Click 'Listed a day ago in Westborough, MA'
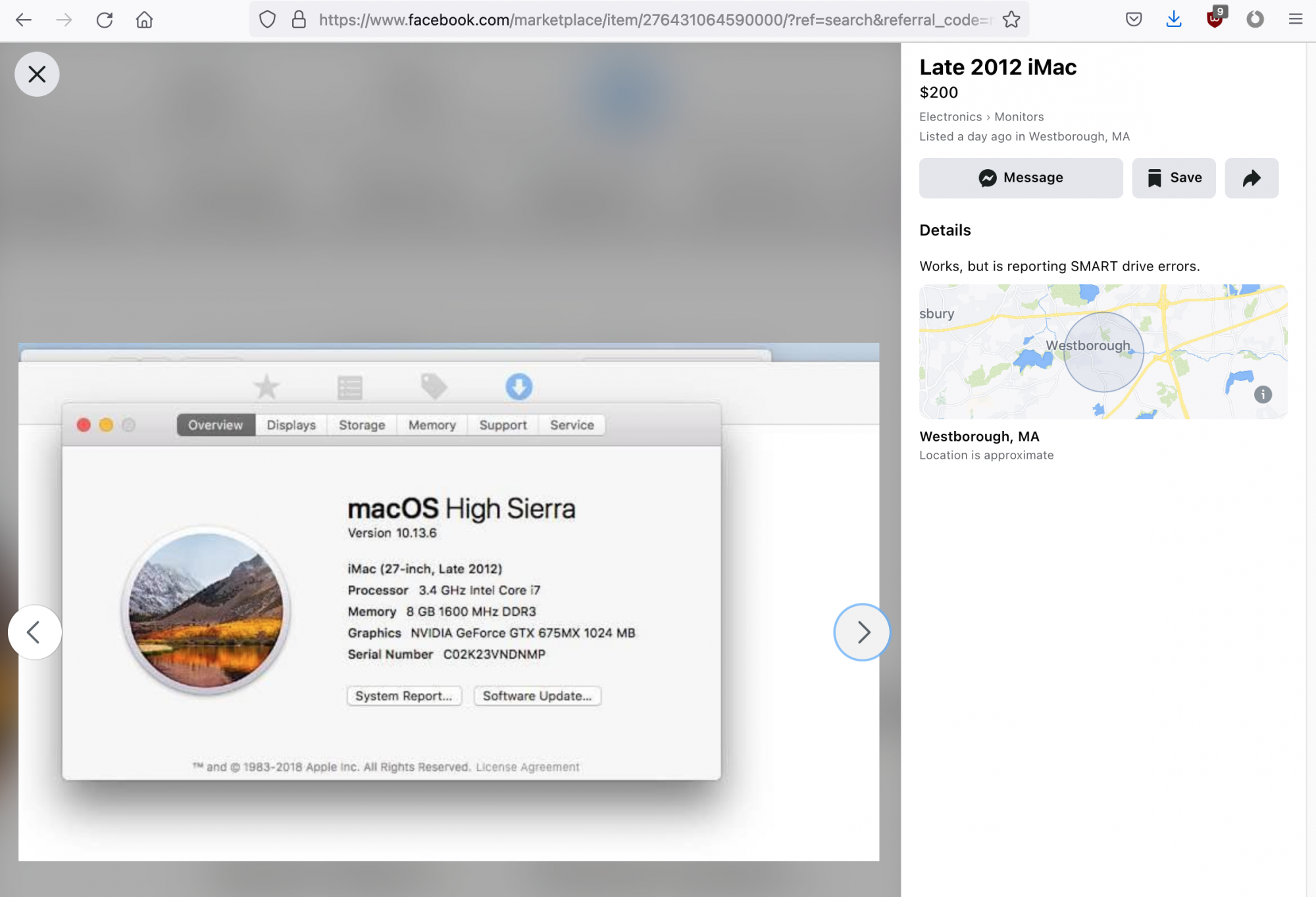 tap(1025, 136)
